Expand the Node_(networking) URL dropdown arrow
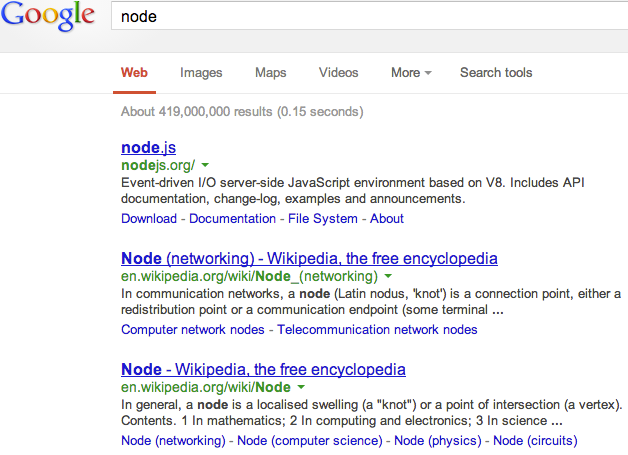This screenshot has height=455, width=628. click(x=388, y=276)
